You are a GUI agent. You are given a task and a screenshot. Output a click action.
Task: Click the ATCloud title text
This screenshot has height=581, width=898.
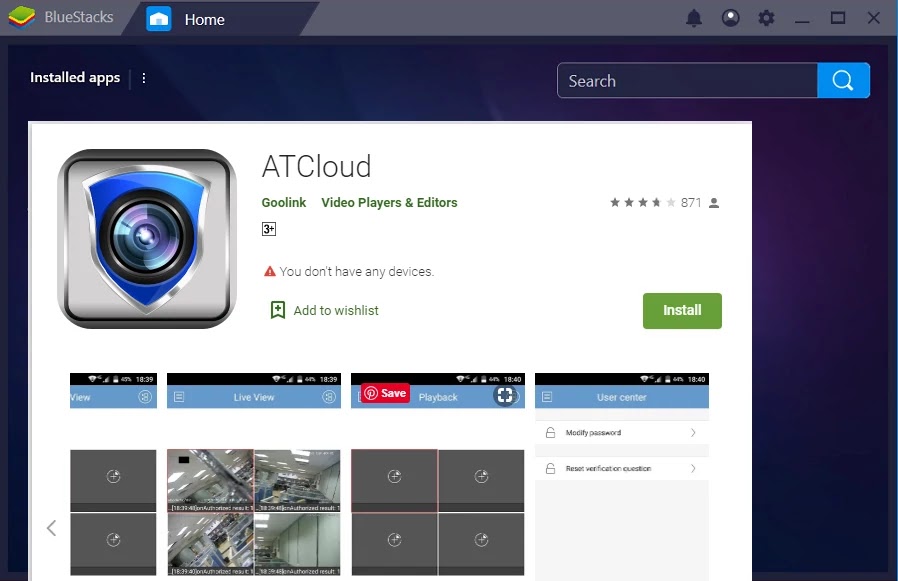coord(316,167)
